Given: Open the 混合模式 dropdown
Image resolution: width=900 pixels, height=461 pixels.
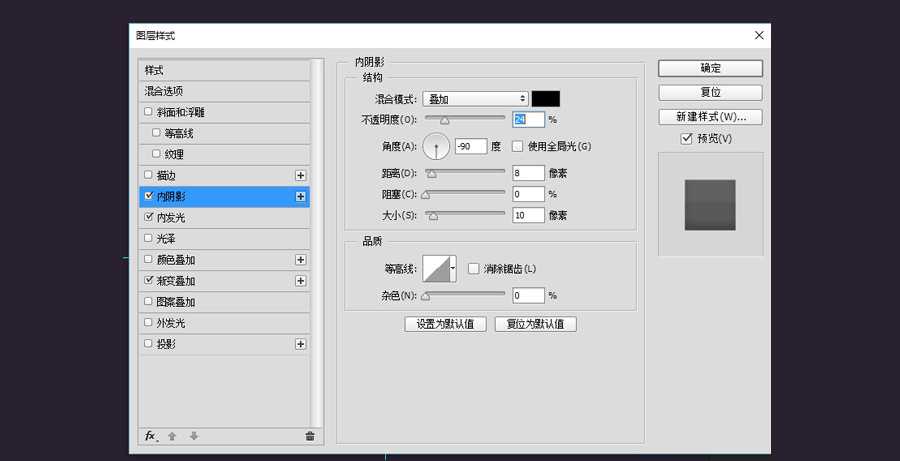Looking at the screenshot, I should click(475, 99).
